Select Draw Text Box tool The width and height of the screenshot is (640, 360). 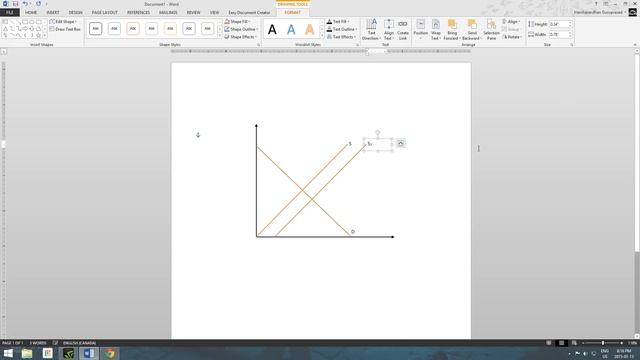[x=65, y=29]
